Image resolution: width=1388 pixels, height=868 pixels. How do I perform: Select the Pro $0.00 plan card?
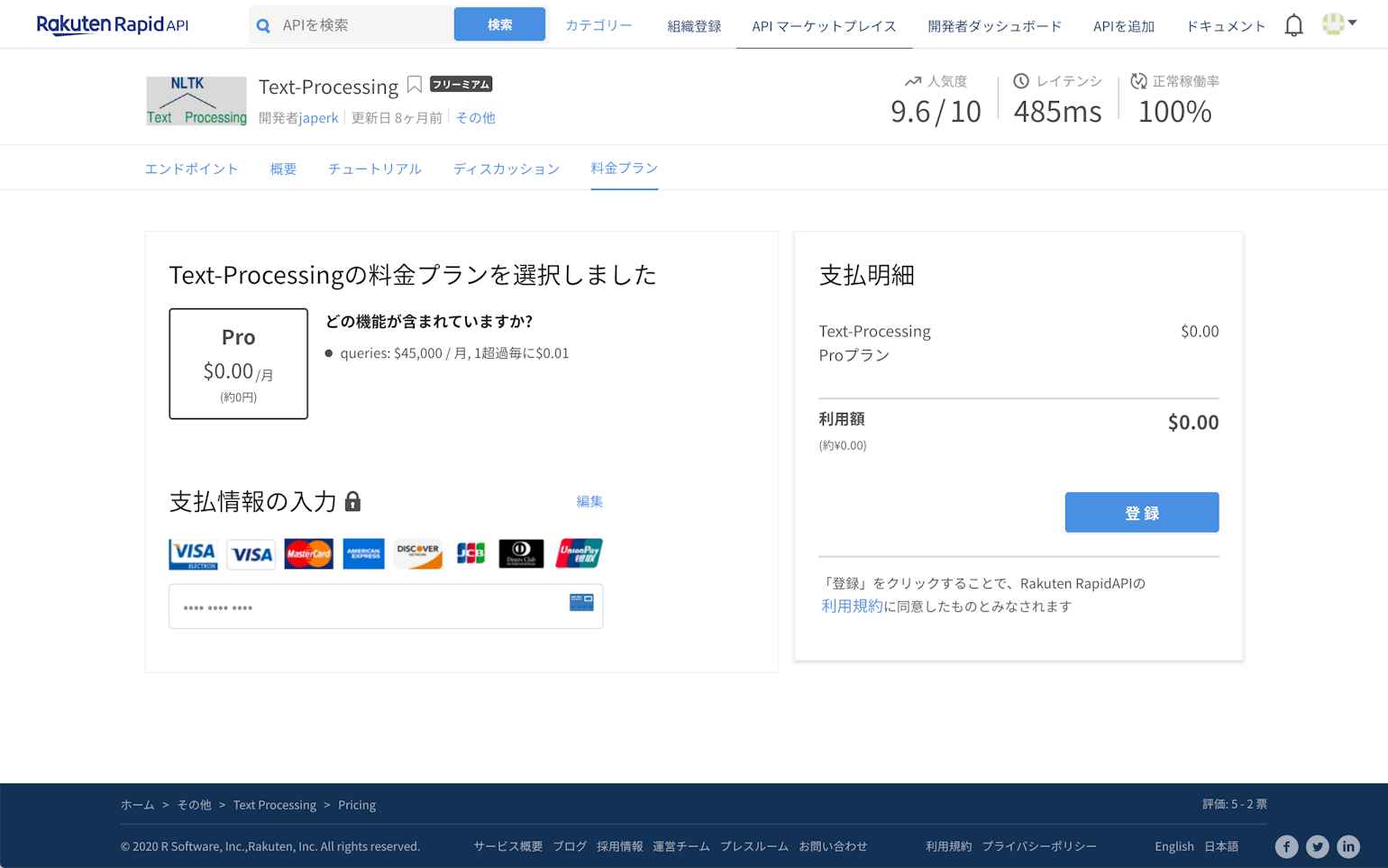pos(238,363)
